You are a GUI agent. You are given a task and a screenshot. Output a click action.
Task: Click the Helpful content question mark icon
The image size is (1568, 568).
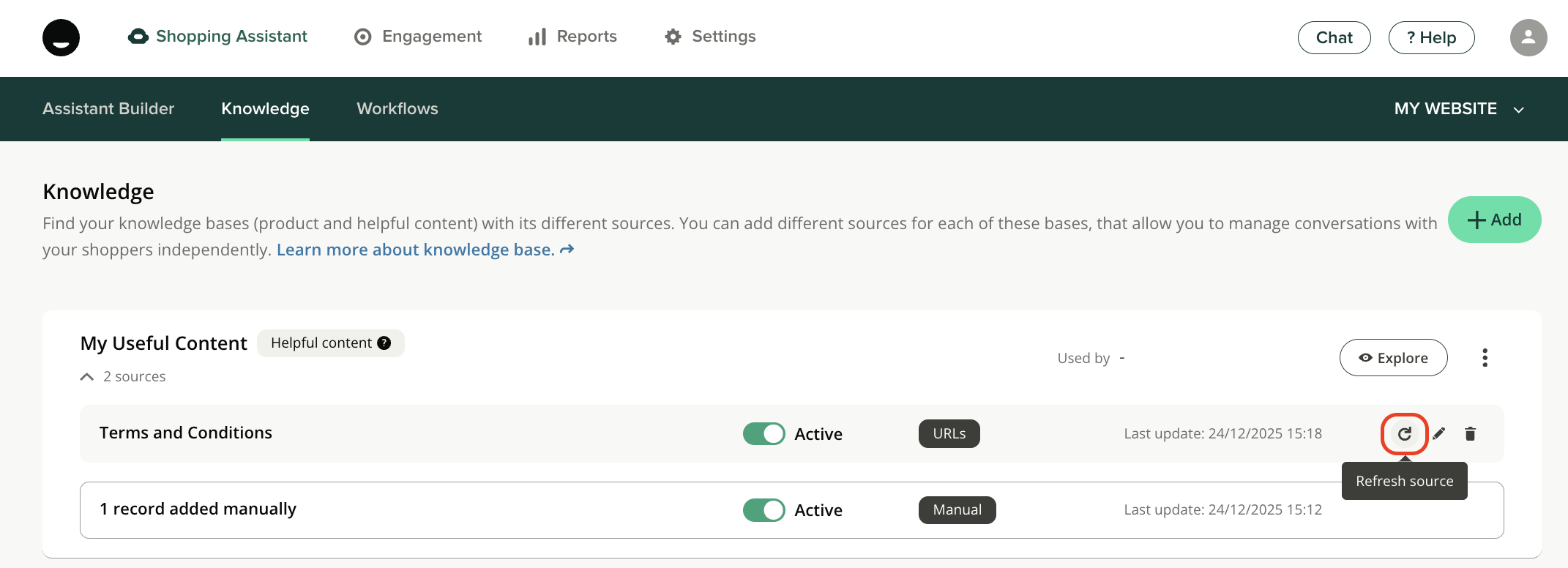(x=384, y=343)
